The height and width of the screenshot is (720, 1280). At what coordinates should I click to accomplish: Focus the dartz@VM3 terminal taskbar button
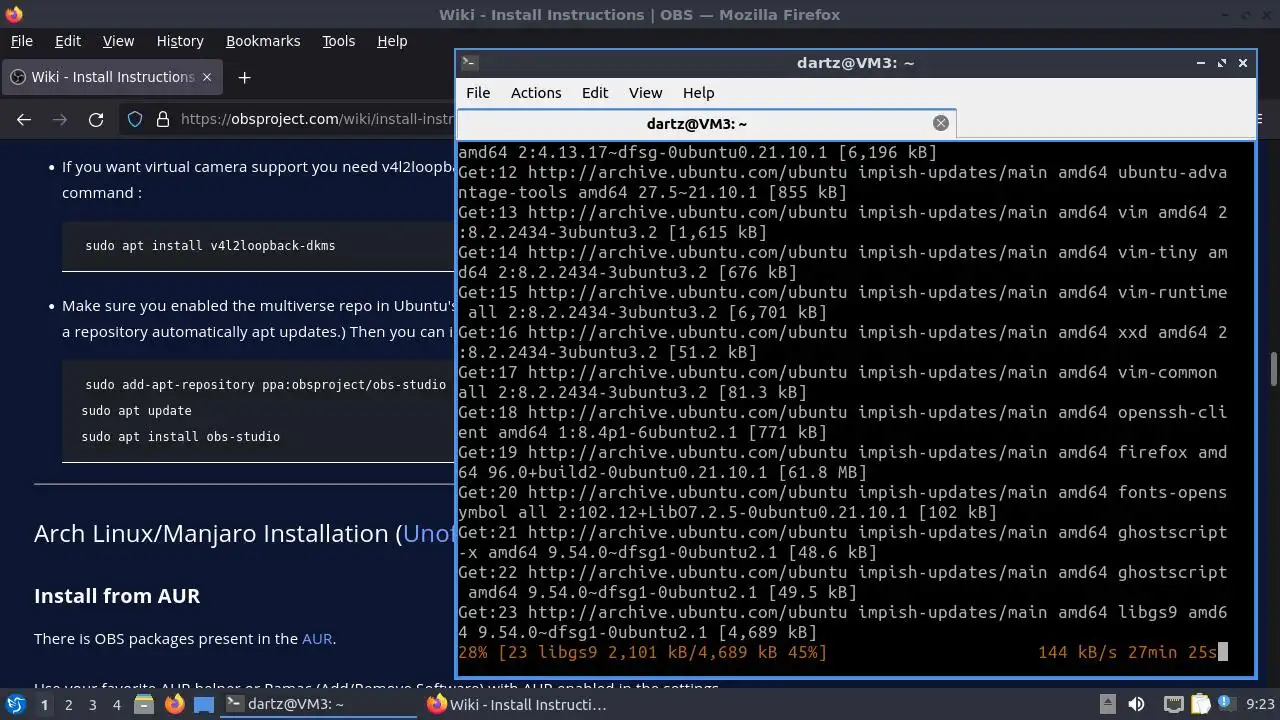click(x=319, y=704)
